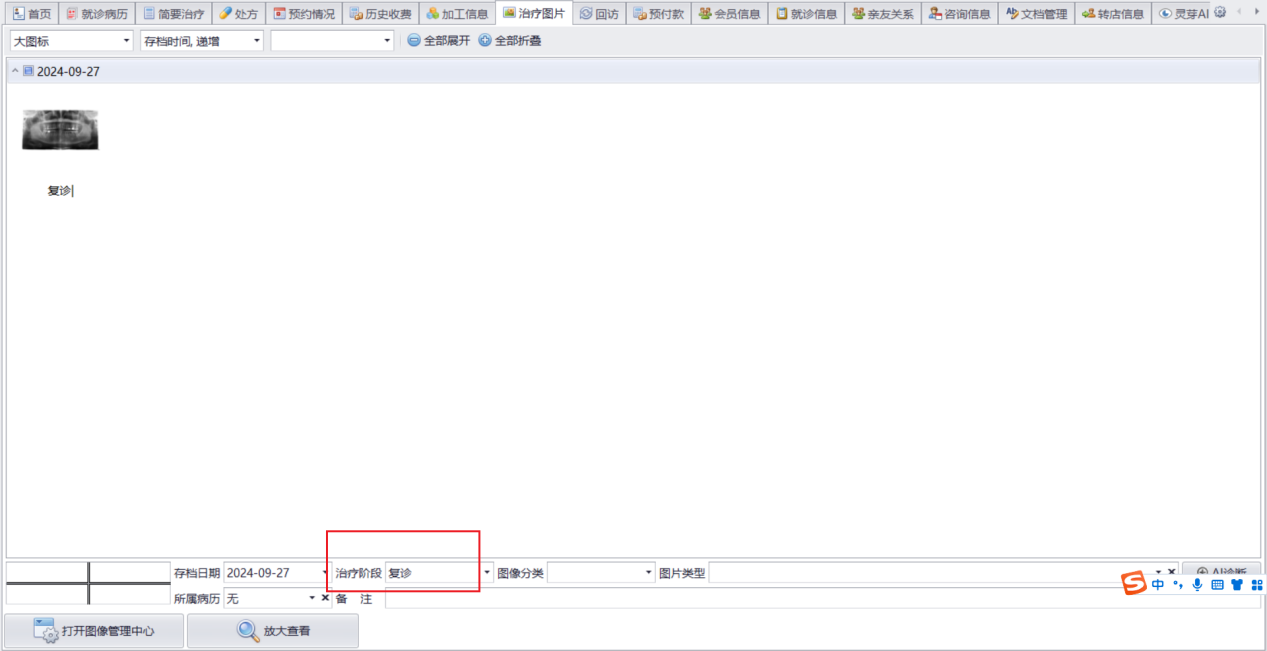Image resolution: width=1267 pixels, height=651 pixels.
Task: Click 打开图像管理中心 button
Action: (94, 631)
